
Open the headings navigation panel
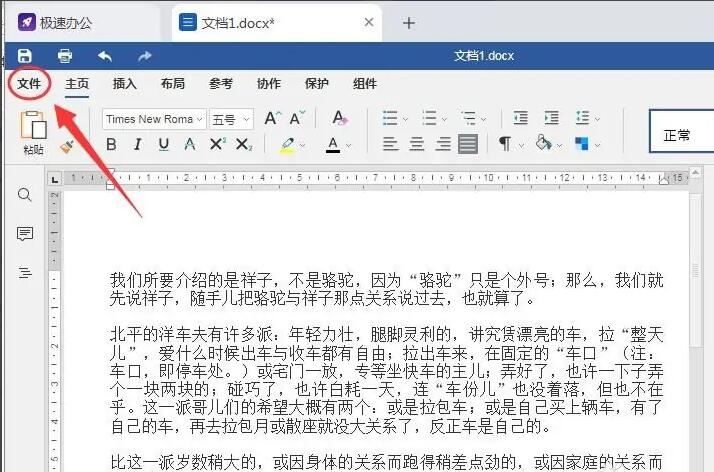[25, 273]
